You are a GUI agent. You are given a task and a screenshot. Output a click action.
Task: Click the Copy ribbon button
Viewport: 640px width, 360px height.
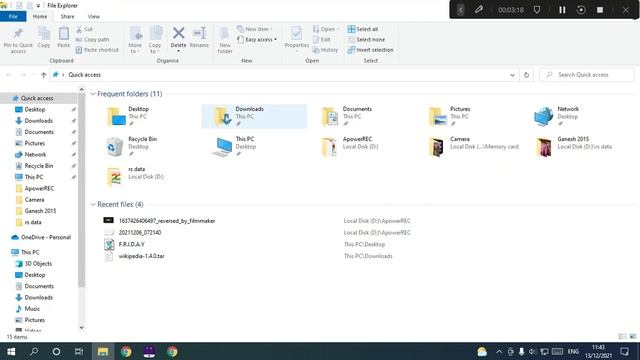click(44, 37)
